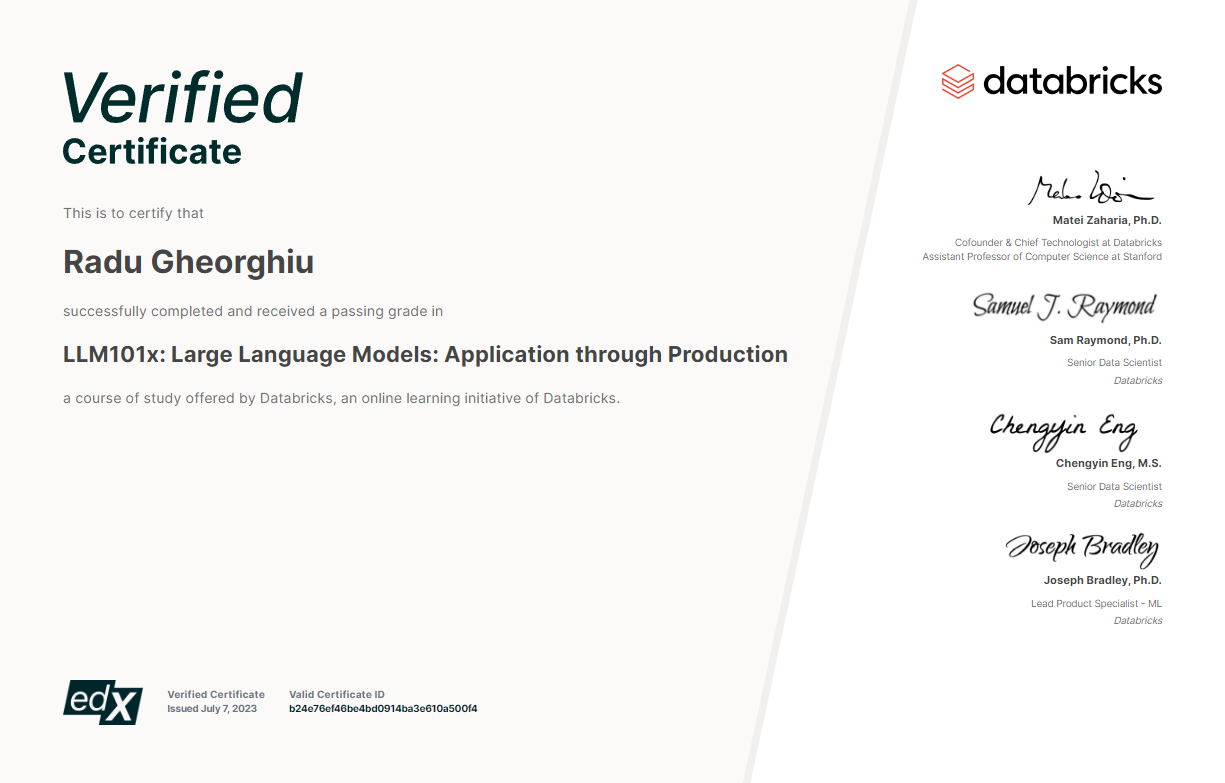Click 'Senior Data Scientist' under Chengyin Eng
This screenshot has width=1225, height=783.
pos(1114,487)
